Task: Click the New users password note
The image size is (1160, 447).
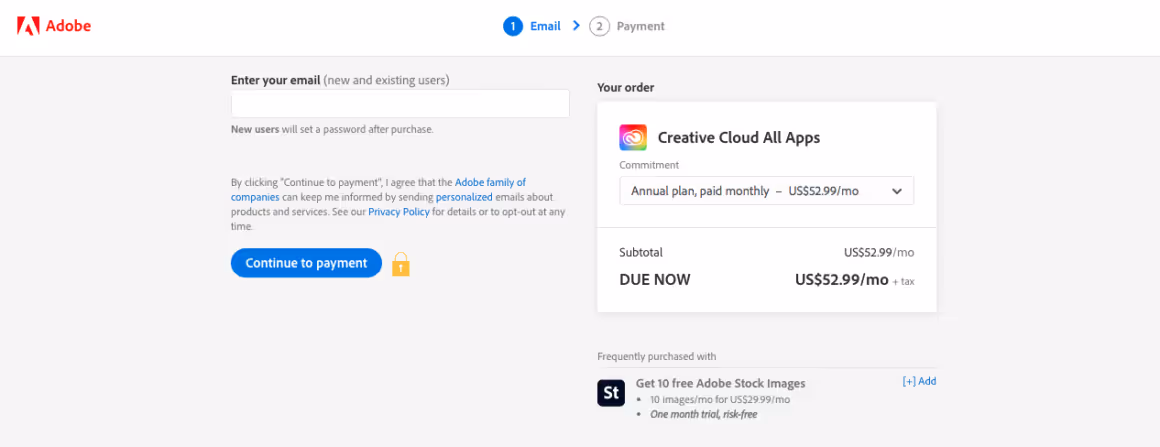Action: [x=332, y=130]
